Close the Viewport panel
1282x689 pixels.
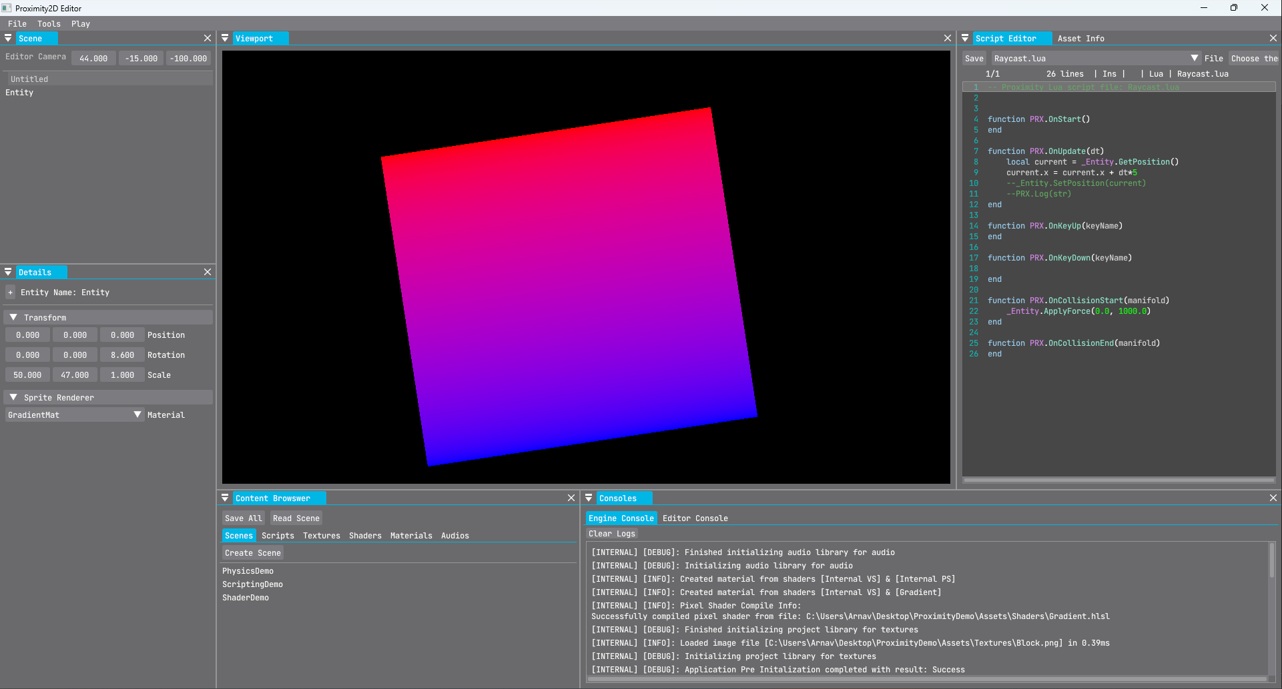(x=948, y=38)
